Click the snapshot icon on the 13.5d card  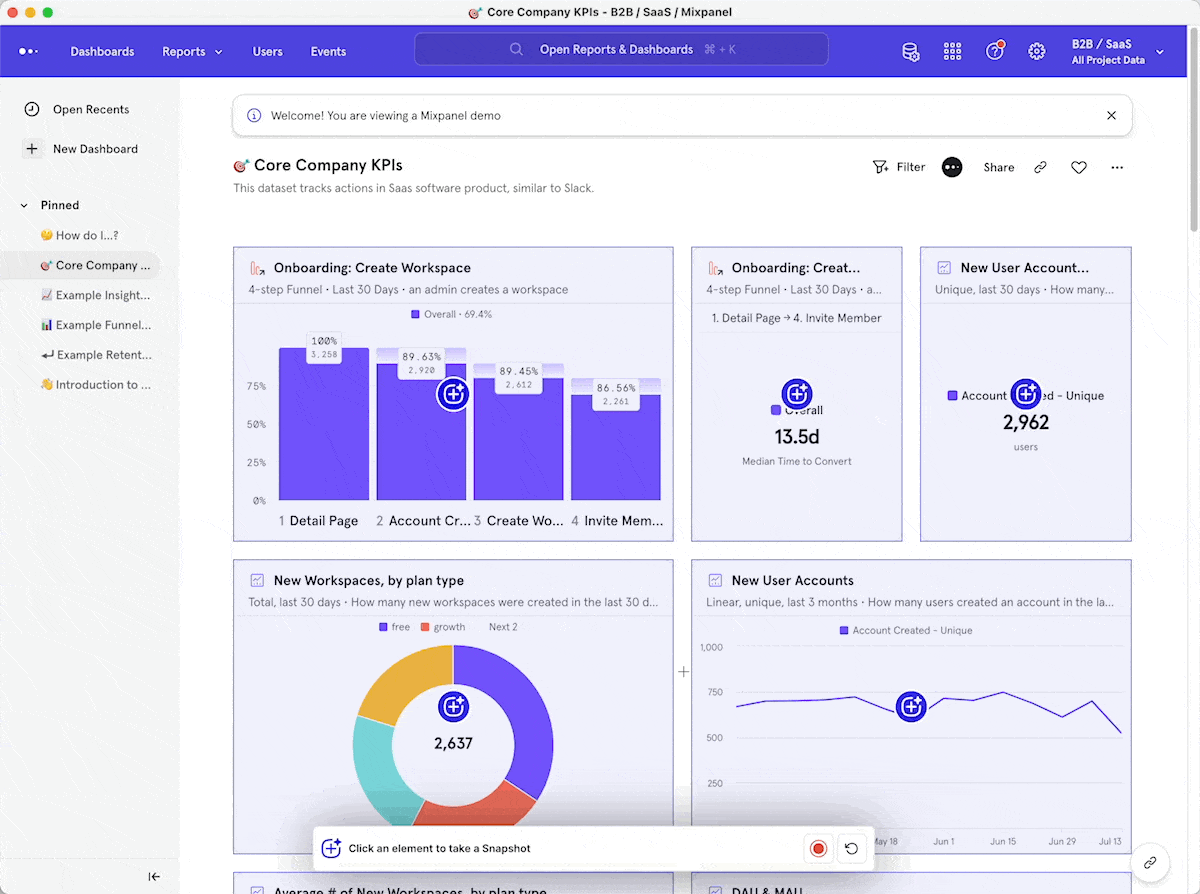pos(797,394)
